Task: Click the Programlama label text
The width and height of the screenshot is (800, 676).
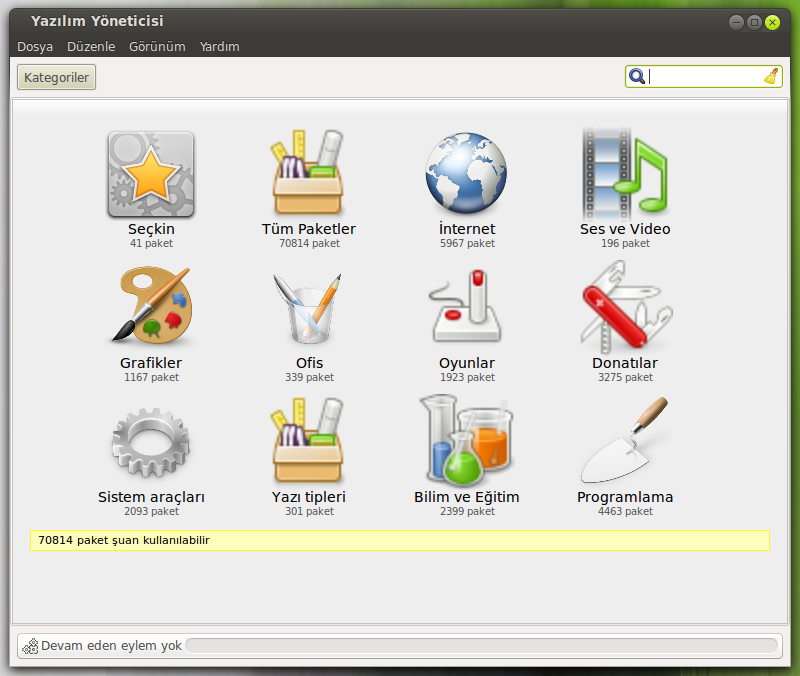Action: [x=625, y=497]
